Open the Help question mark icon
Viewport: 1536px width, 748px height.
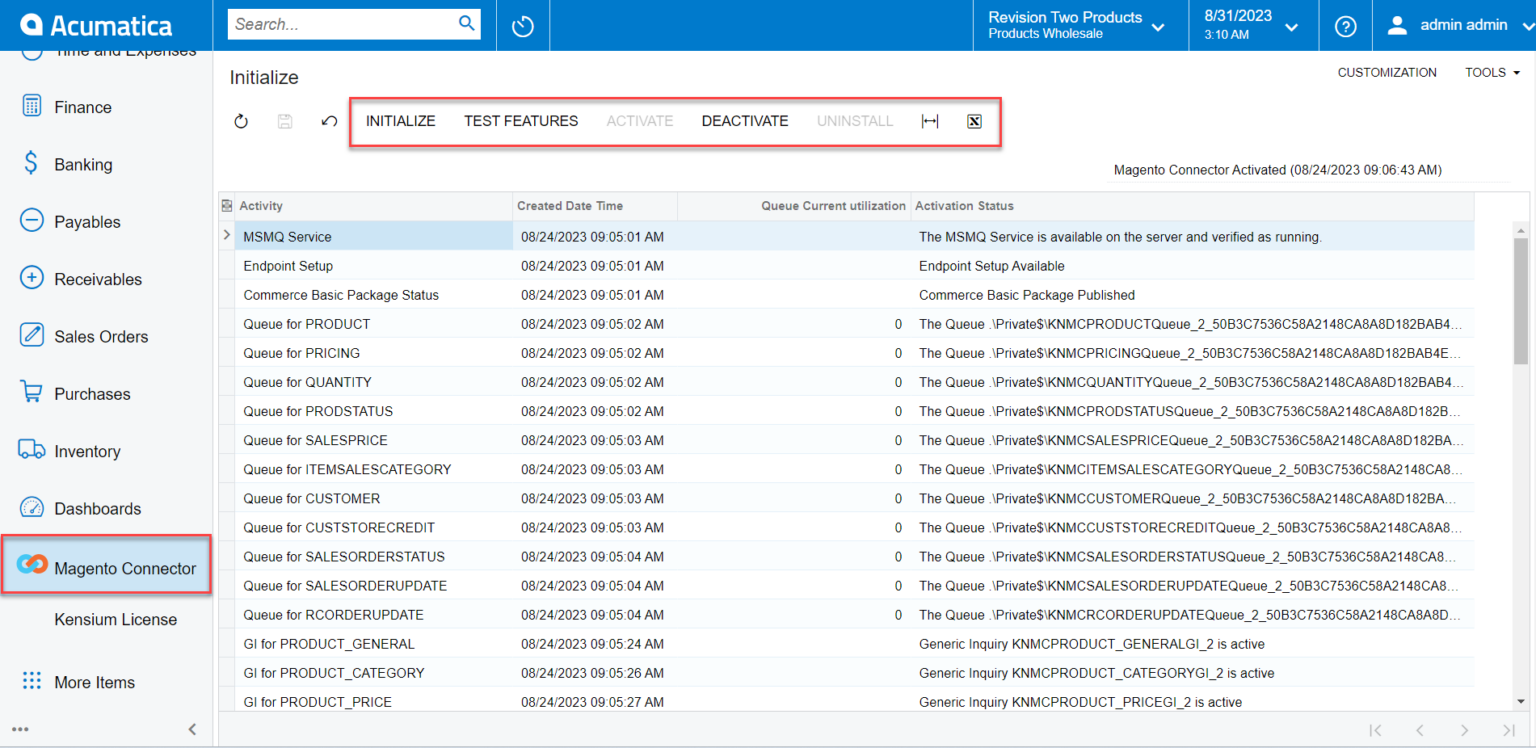point(1346,26)
